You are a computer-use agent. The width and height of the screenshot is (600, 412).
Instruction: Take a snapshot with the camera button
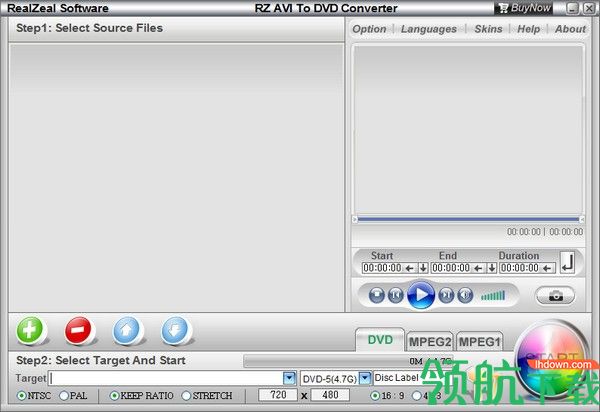pos(556,296)
